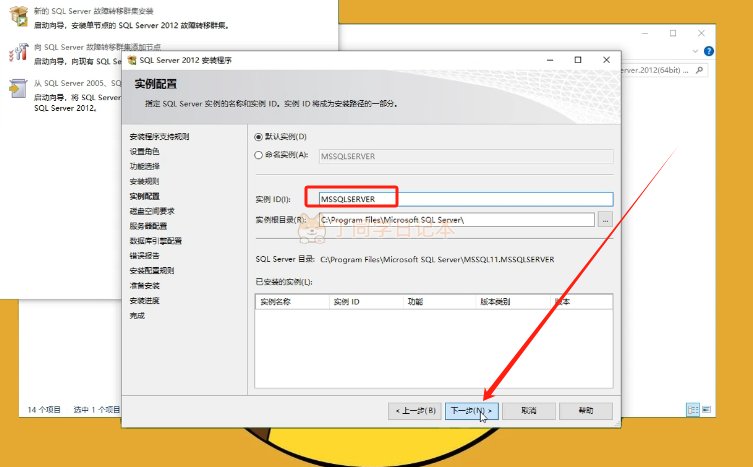Select the named instance radio button
This screenshot has width=753, height=467.
tap(258, 155)
